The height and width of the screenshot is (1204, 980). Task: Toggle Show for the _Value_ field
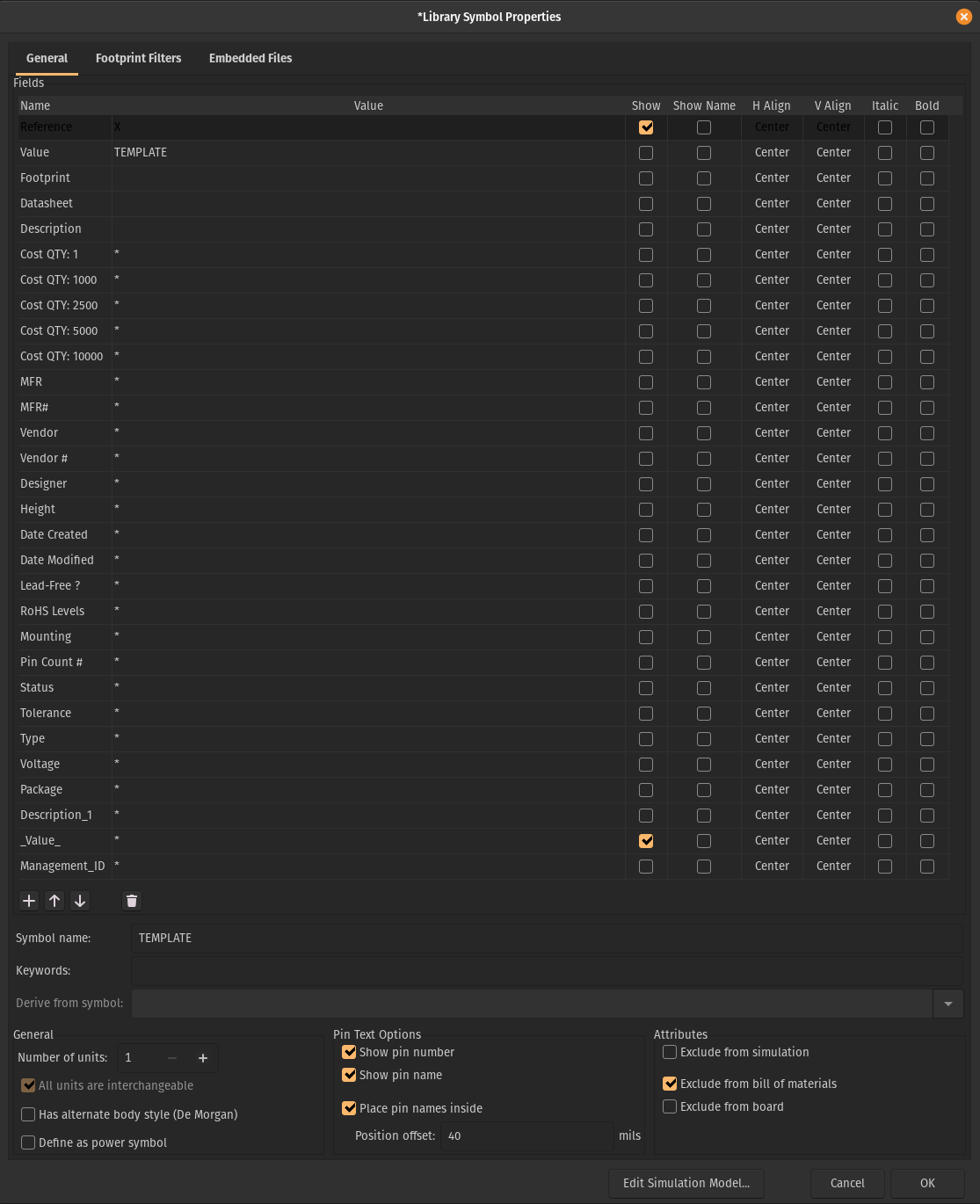pos(646,841)
